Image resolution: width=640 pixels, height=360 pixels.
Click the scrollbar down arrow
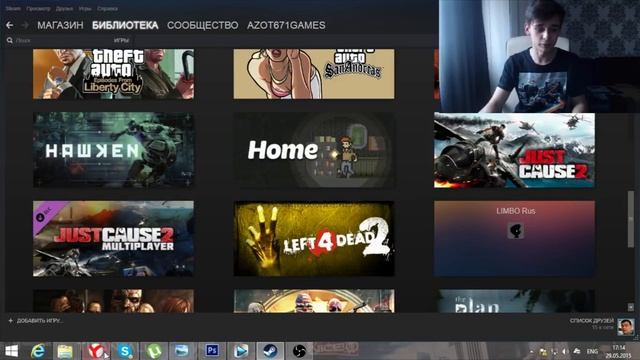click(631, 307)
